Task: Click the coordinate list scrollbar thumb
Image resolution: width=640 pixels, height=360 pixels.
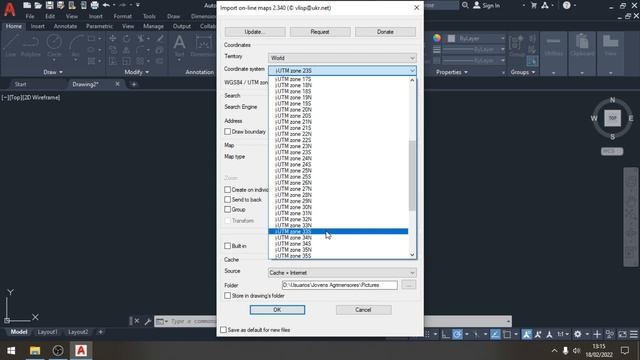Action: click(412, 176)
